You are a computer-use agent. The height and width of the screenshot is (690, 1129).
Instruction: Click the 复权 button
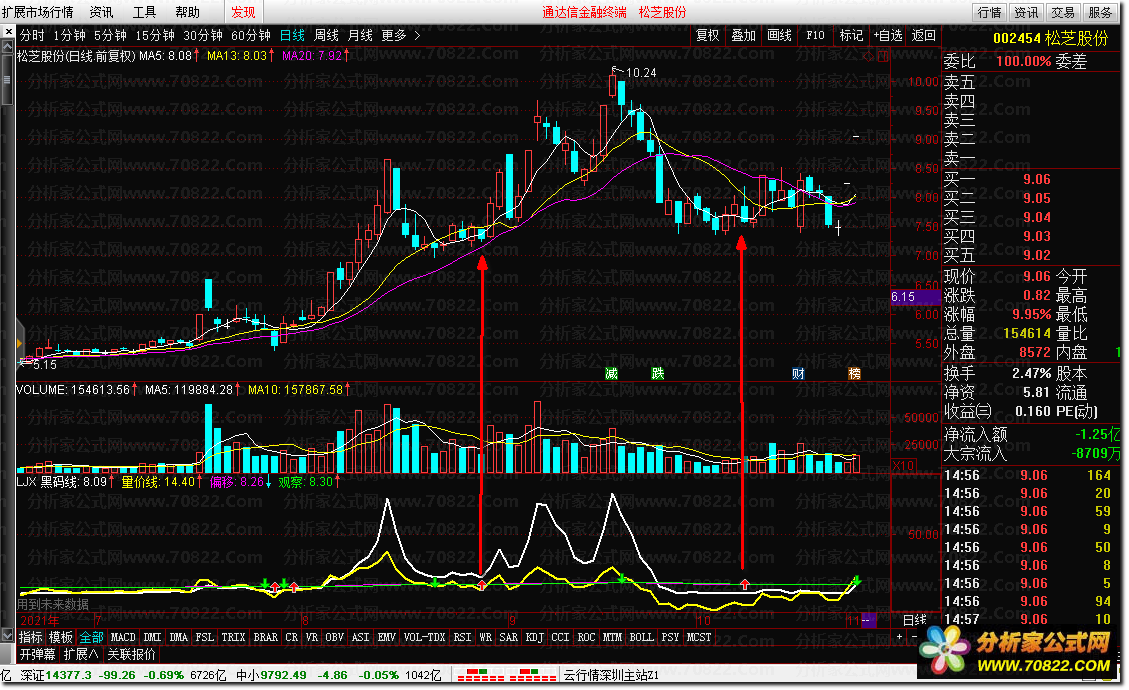(x=707, y=35)
